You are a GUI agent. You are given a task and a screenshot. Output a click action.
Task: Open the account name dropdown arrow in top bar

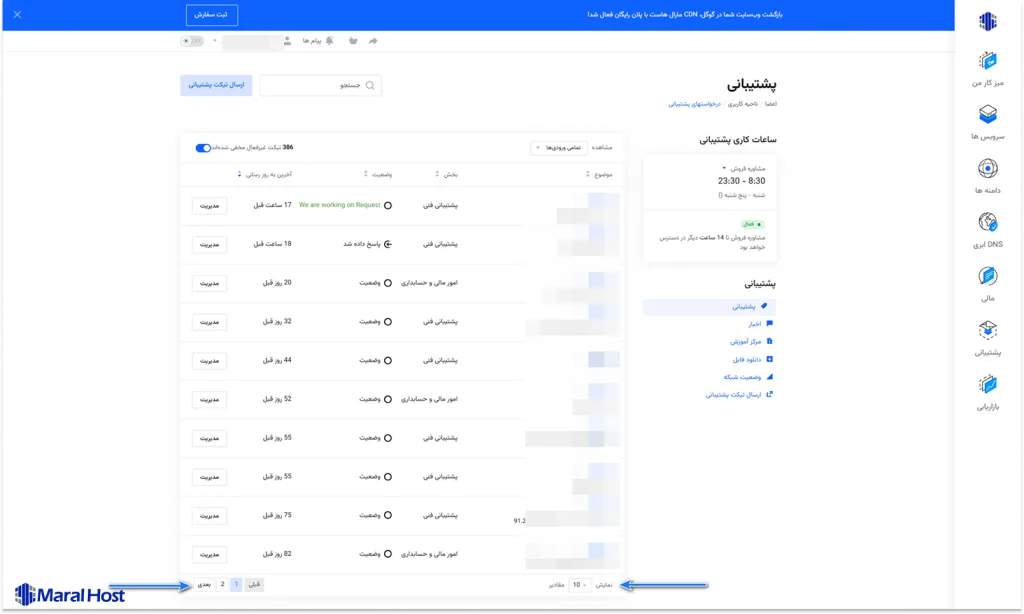tap(215, 40)
